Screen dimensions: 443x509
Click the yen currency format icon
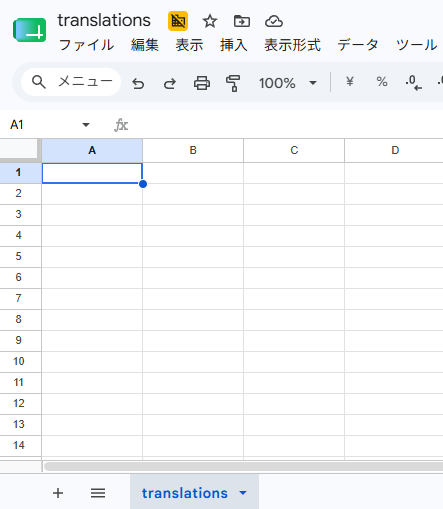click(349, 82)
